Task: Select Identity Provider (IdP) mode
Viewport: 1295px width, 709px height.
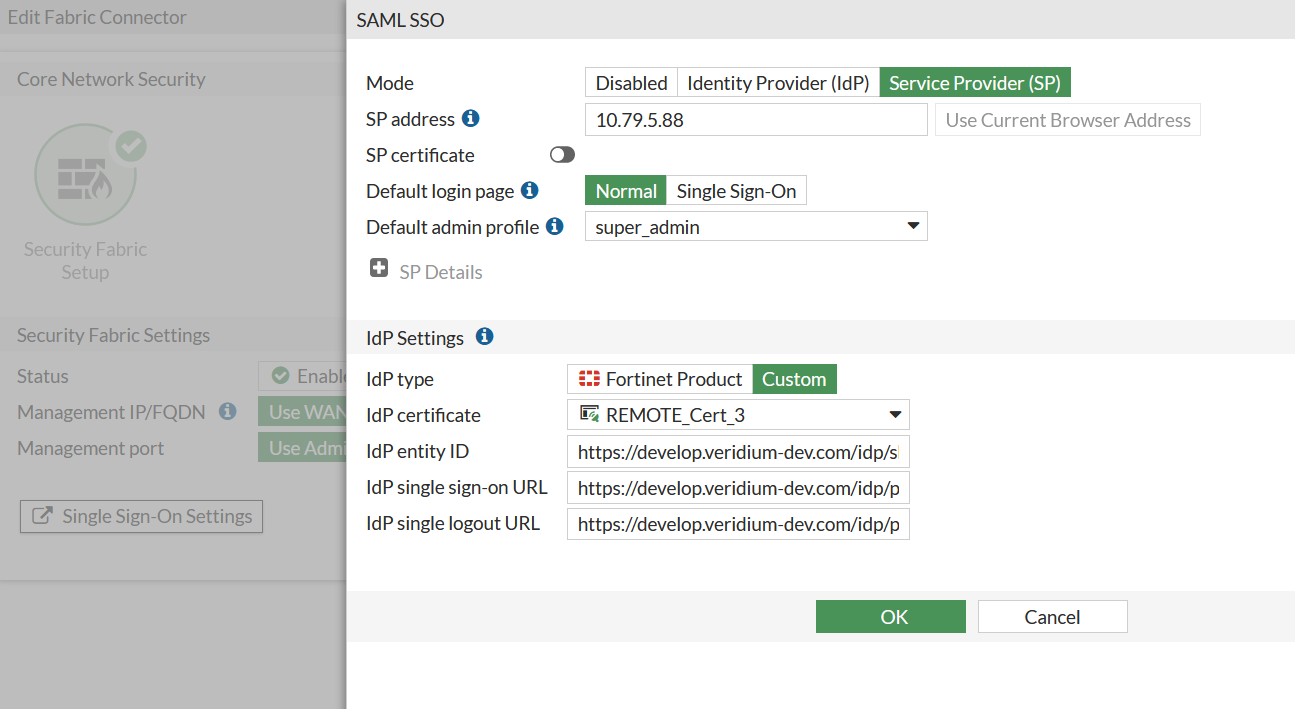Action: click(778, 83)
